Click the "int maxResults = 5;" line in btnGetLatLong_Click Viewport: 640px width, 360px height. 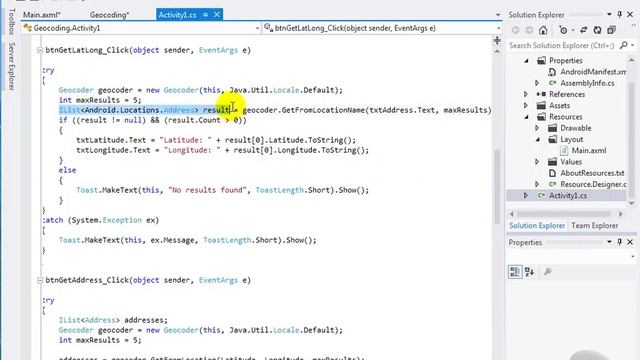pos(100,100)
